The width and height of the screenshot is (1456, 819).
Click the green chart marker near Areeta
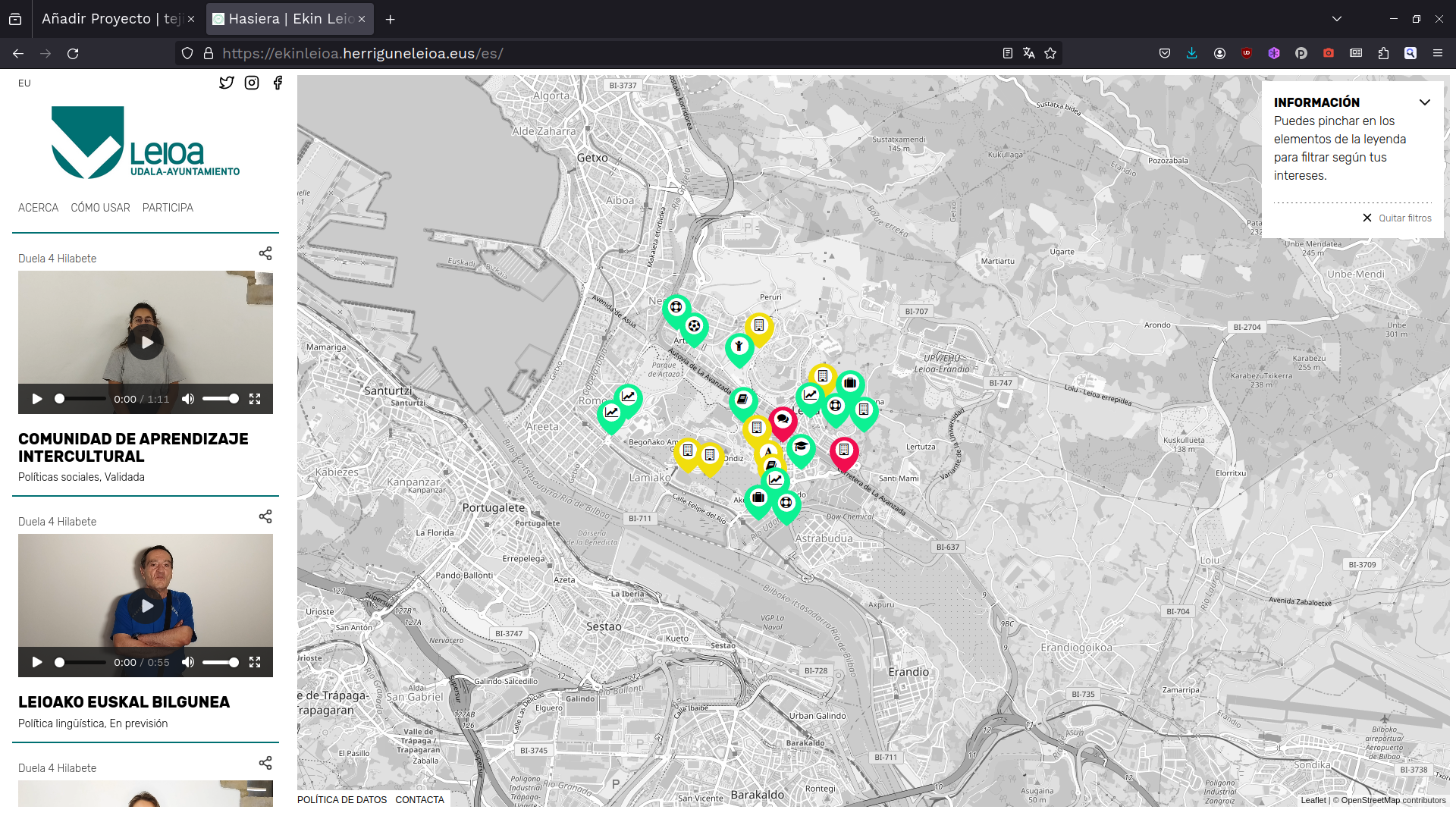pyautogui.click(x=611, y=414)
